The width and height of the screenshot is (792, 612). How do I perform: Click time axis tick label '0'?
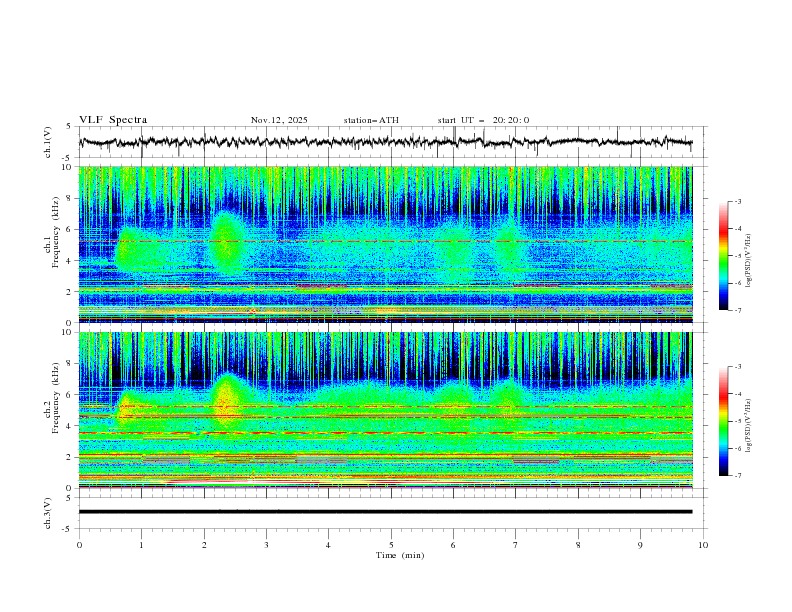click(x=79, y=545)
